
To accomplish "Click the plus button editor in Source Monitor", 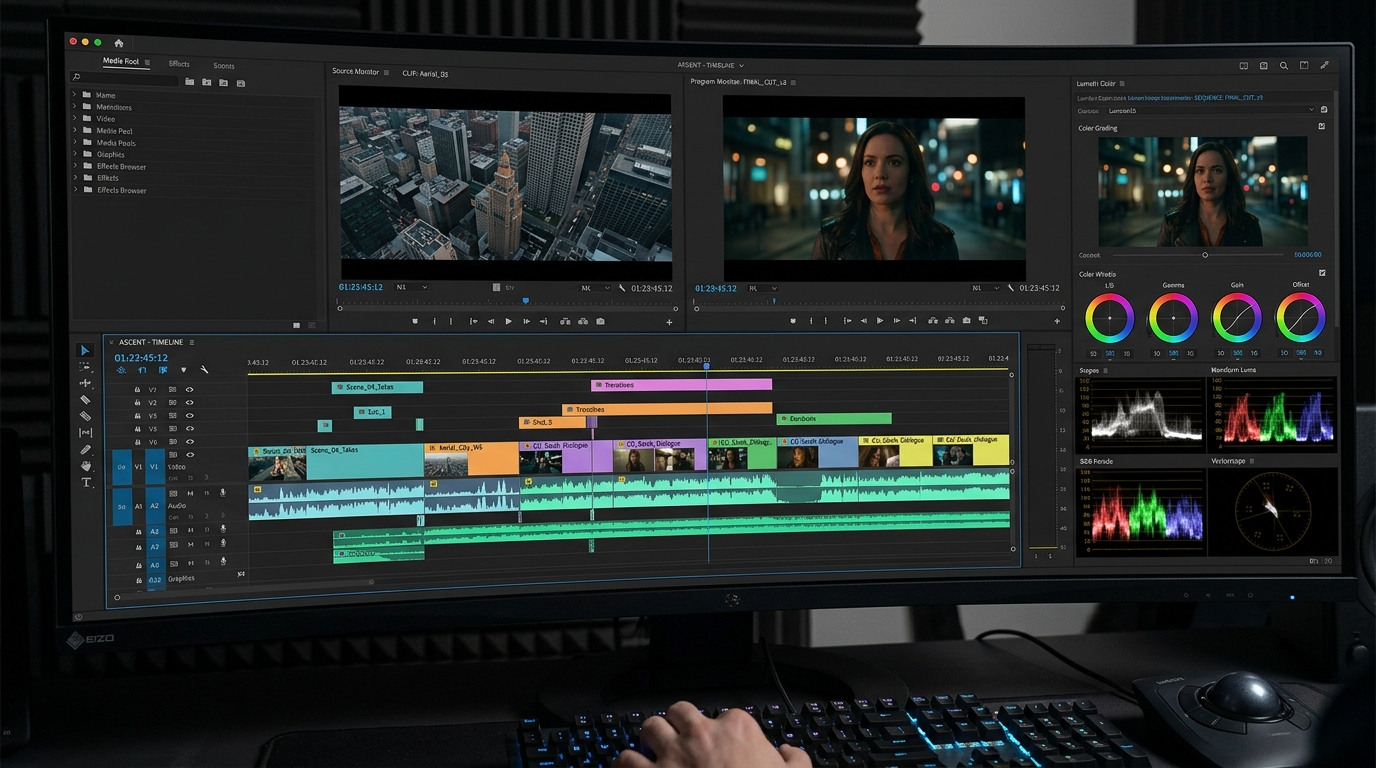I will point(669,322).
